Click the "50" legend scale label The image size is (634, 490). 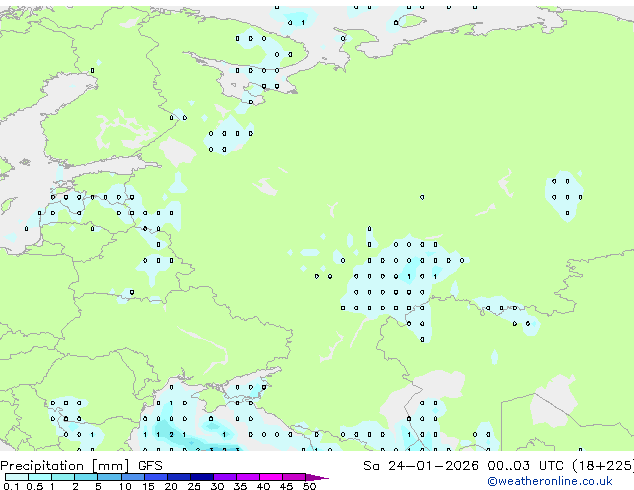tap(309, 486)
